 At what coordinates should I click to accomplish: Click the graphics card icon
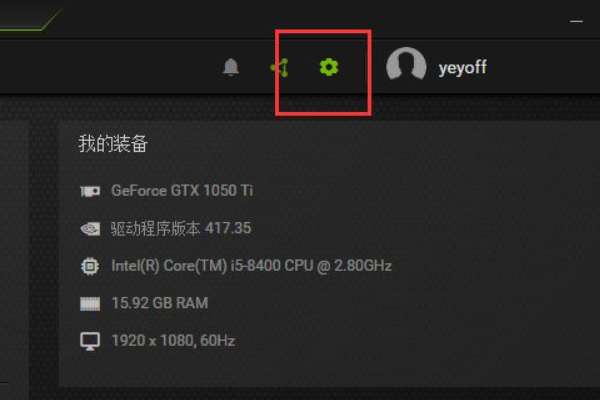(x=90, y=191)
